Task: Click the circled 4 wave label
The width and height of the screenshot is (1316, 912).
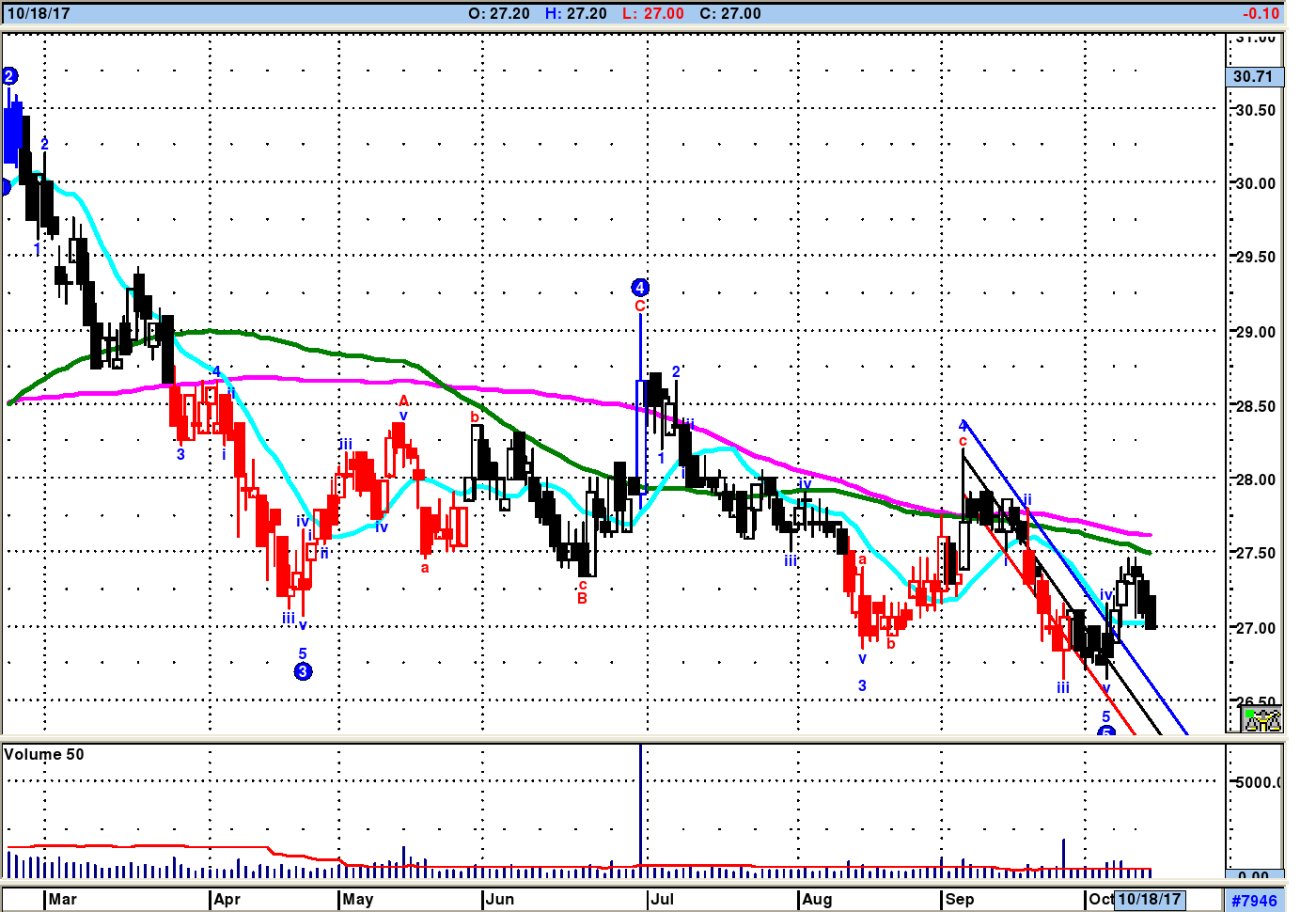Action: 640,288
